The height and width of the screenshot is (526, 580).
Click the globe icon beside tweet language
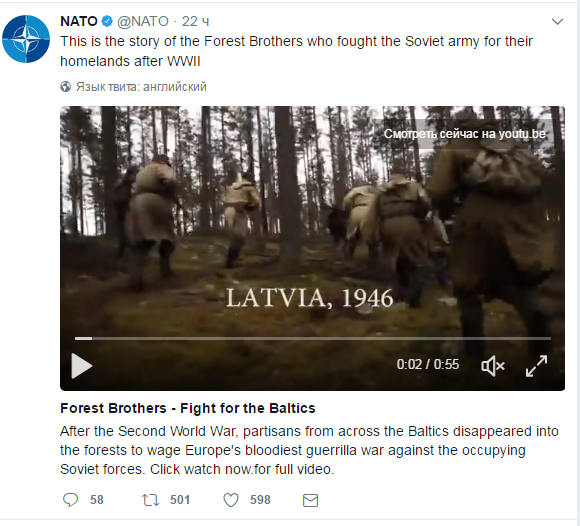pyautogui.click(x=66, y=87)
